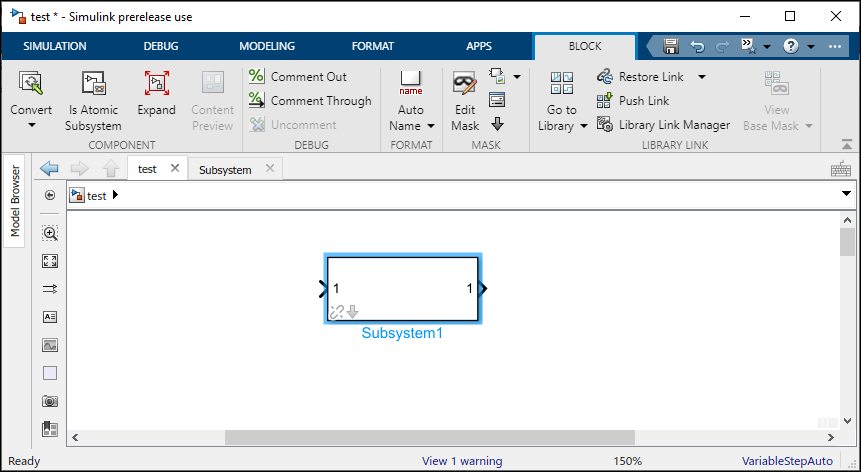The image size is (861, 472).
Task: Navigate back with the blue arrow
Action: 49,168
